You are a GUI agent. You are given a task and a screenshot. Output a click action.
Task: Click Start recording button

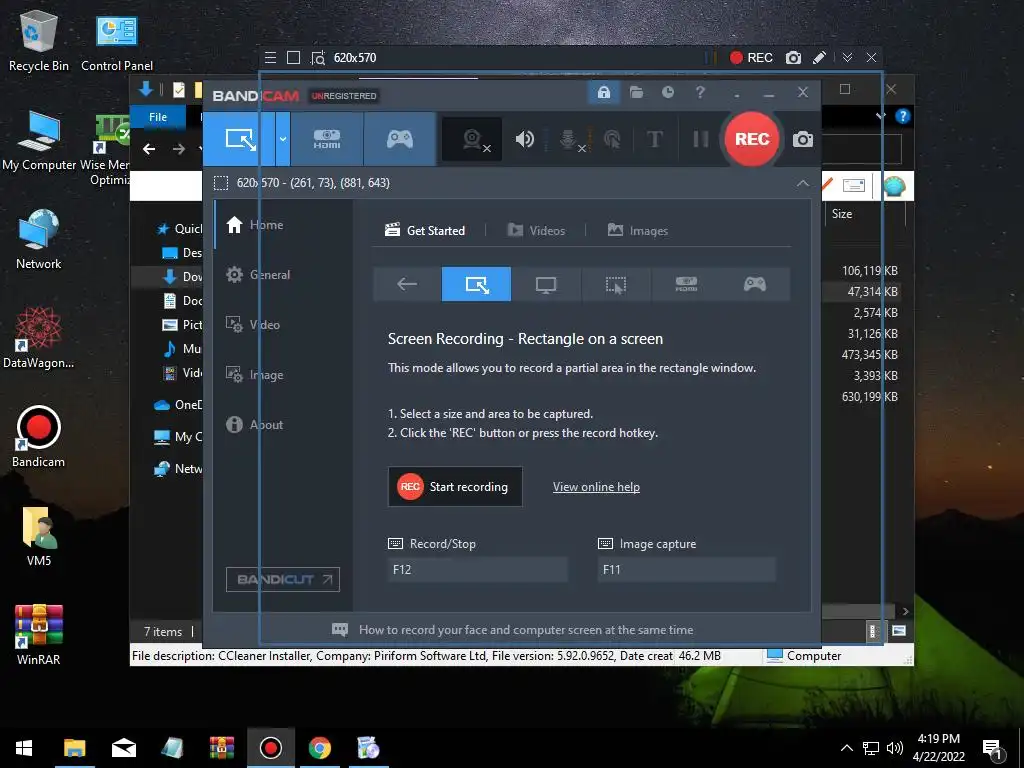(455, 487)
